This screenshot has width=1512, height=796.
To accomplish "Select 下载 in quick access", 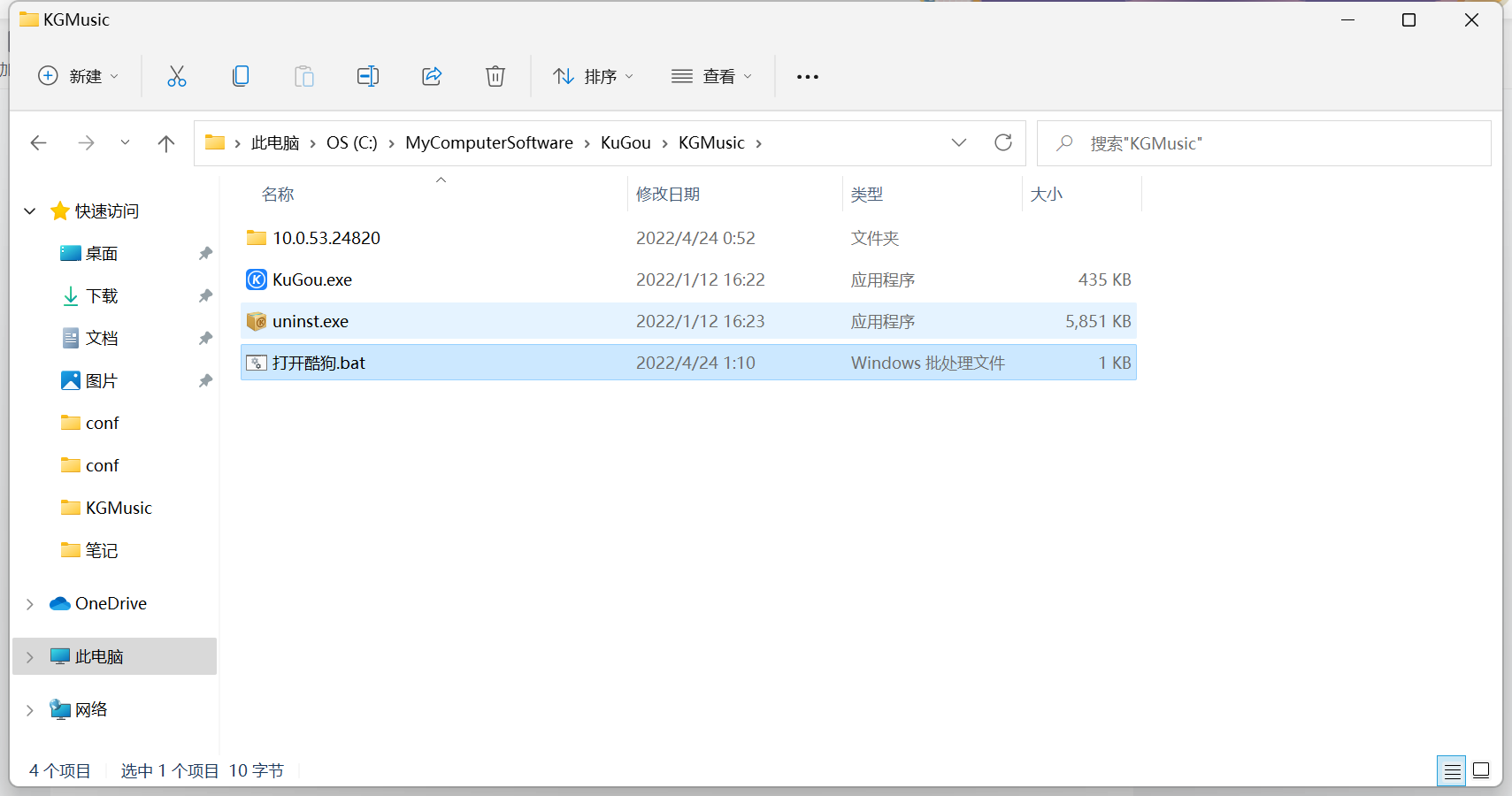I will (x=102, y=296).
